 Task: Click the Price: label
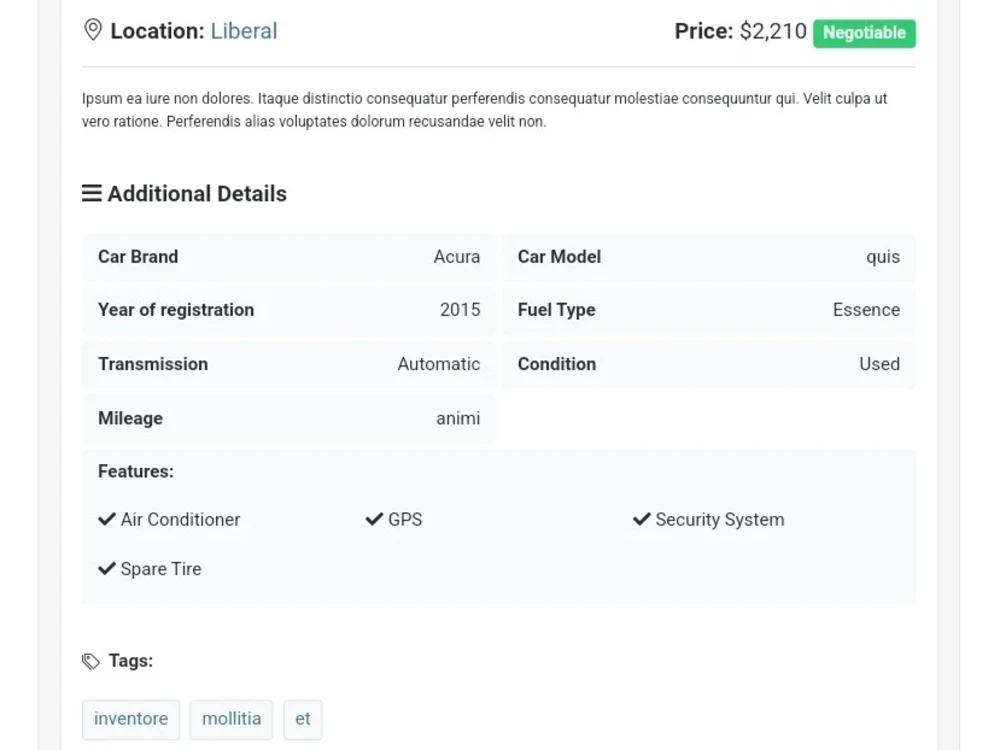coord(704,31)
